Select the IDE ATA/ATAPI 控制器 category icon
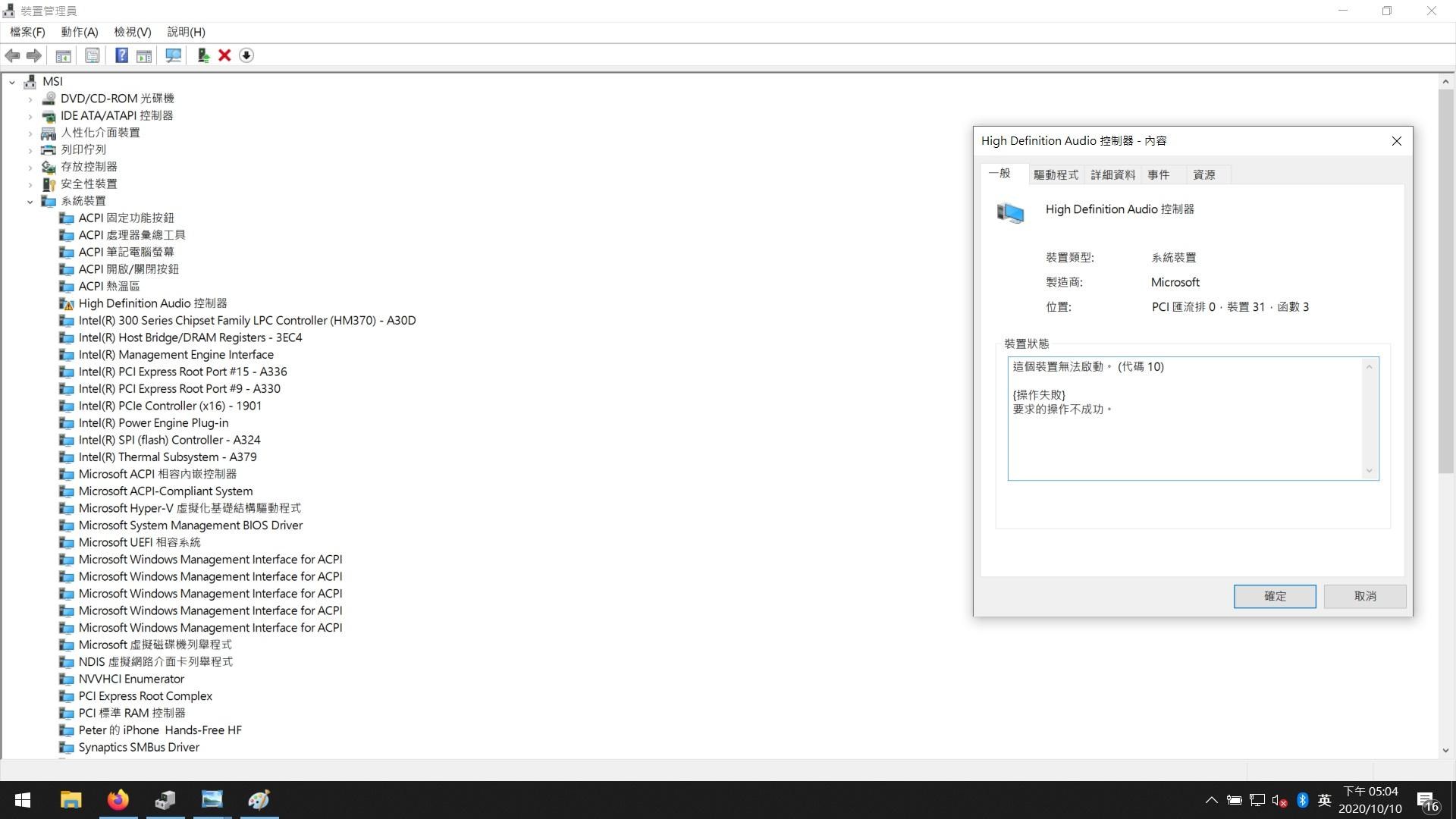The image size is (1456, 819). pos(49,116)
